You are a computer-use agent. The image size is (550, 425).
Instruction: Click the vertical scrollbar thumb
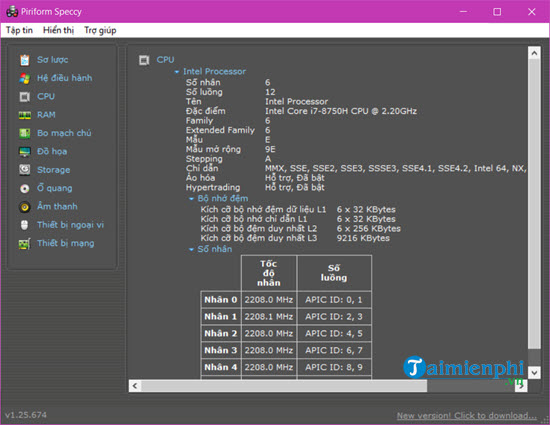click(x=534, y=204)
